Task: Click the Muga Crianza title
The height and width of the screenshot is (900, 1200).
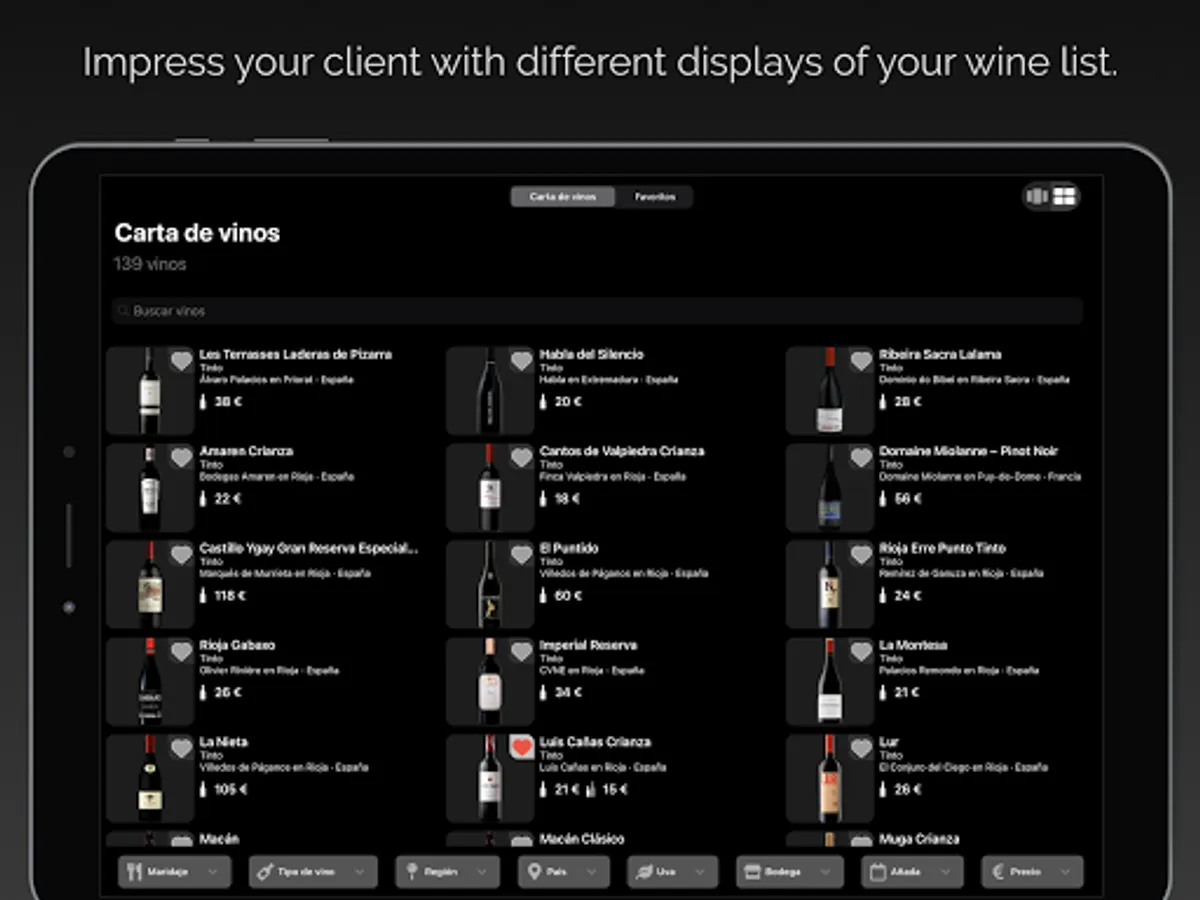Action: (919, 839)
